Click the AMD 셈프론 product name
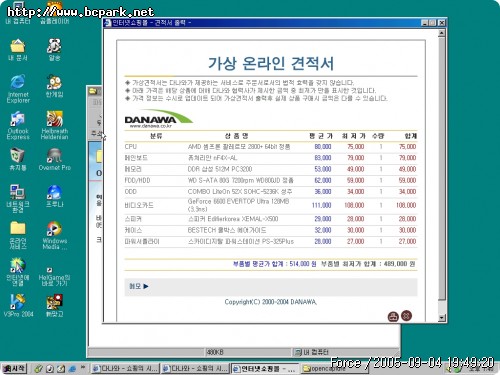500x375 pixels. click(x=239, y=147)
